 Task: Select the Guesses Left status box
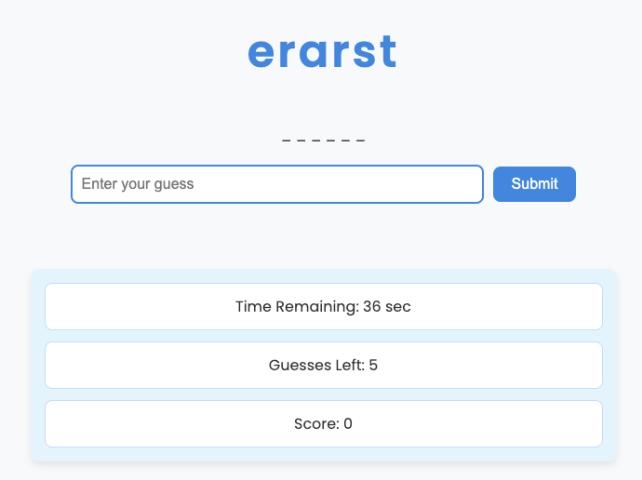(x=323, y=365)
